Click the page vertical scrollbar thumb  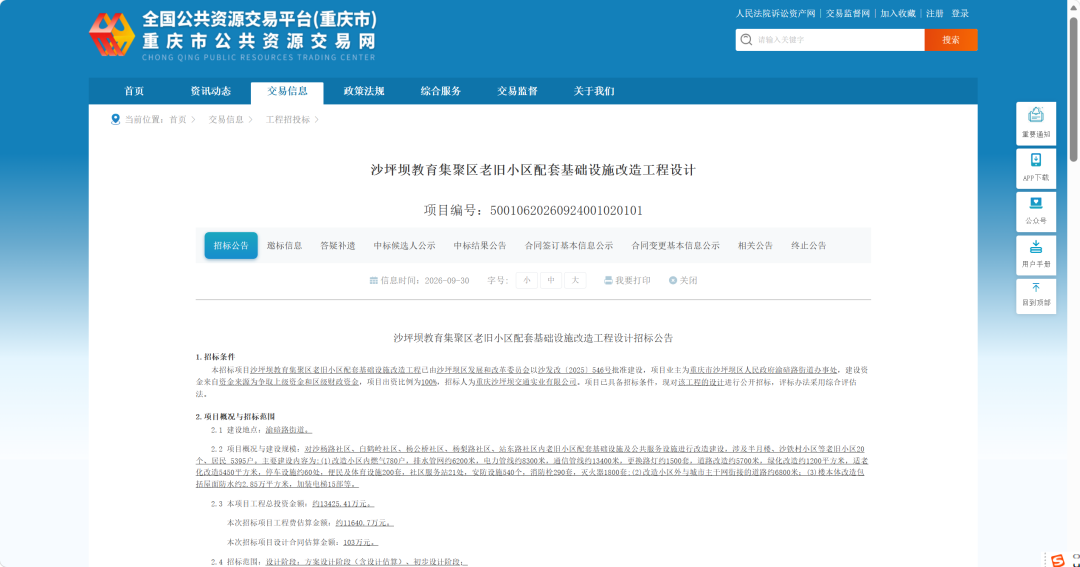[1073, 90]
